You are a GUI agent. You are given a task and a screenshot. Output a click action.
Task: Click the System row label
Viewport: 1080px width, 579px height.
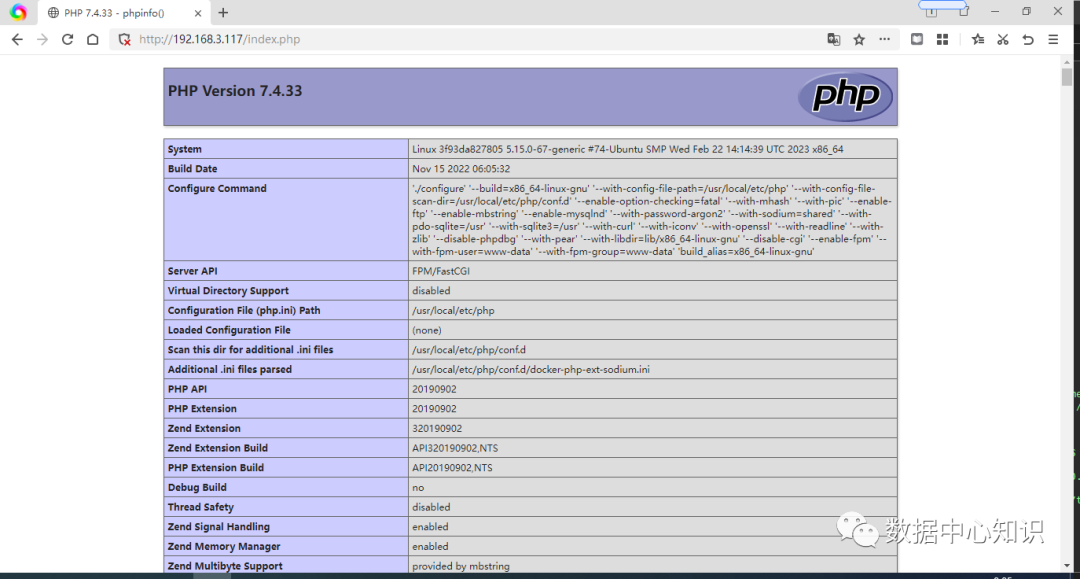pos(185,149)
